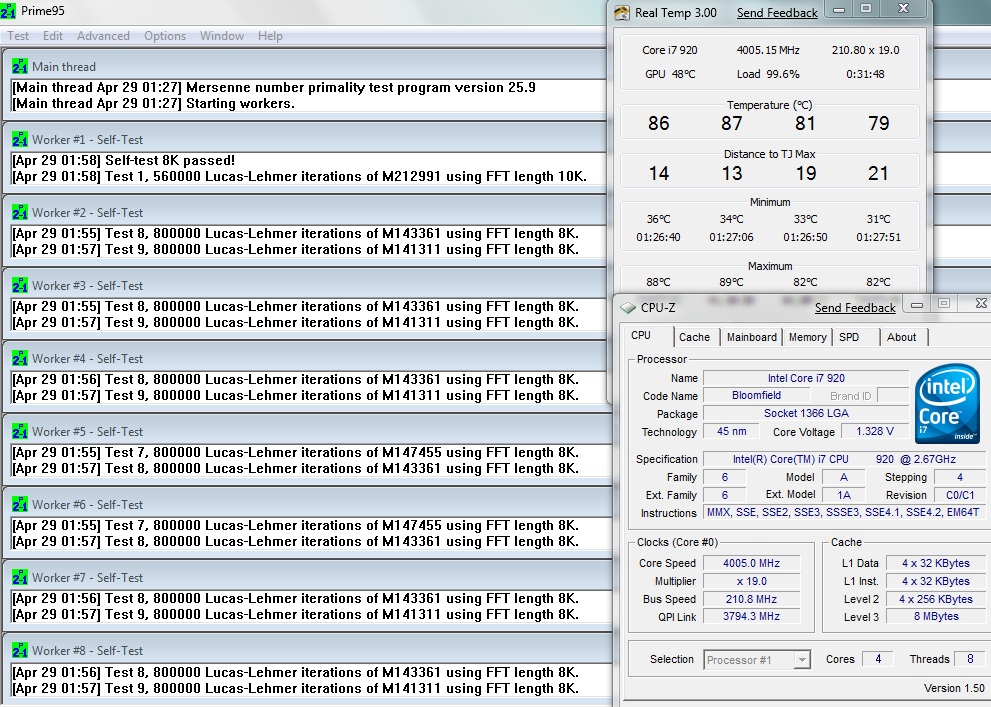Click the Core Voltage 1.328 V value
The image size is (991, 707).
[x=875, y=432]
